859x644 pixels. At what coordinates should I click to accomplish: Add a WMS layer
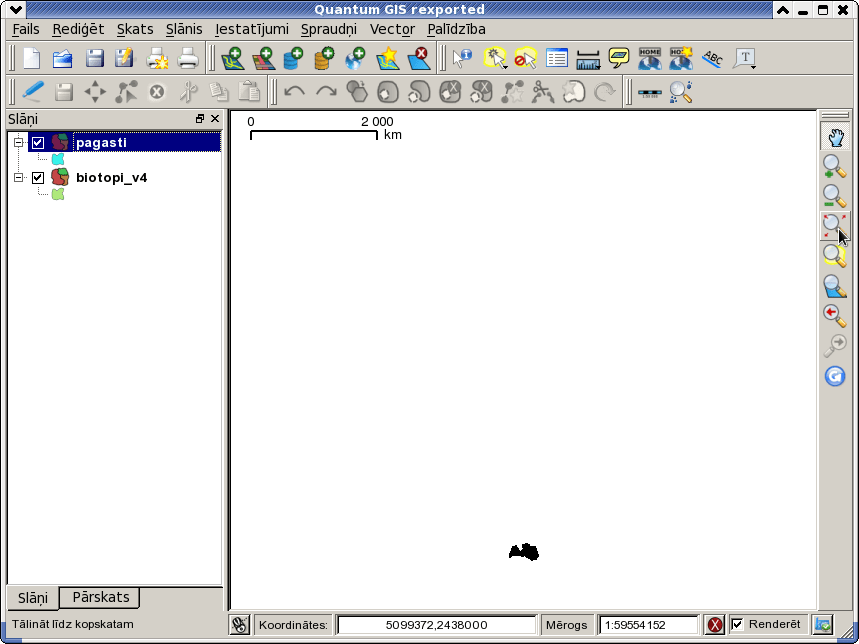click(x=355, y=58)
